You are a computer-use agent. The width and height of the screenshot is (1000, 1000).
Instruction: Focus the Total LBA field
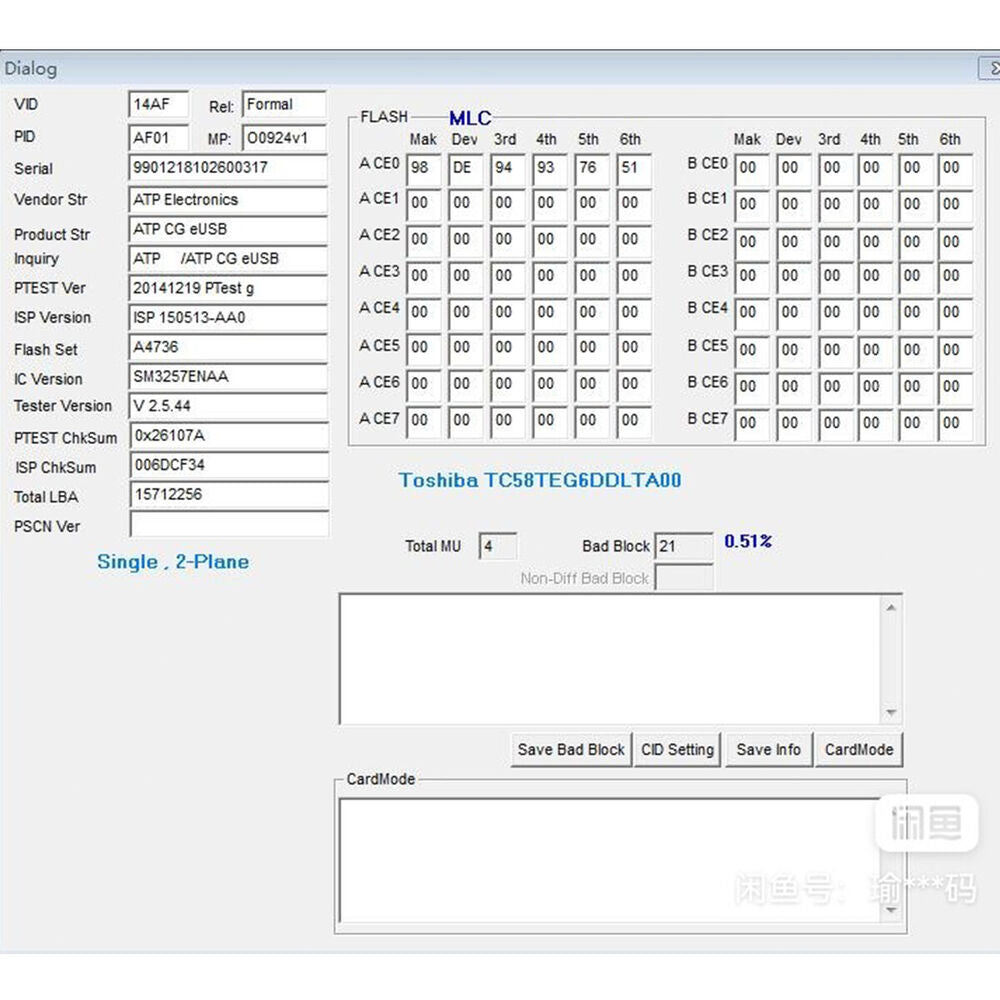(x=228, y=495)
